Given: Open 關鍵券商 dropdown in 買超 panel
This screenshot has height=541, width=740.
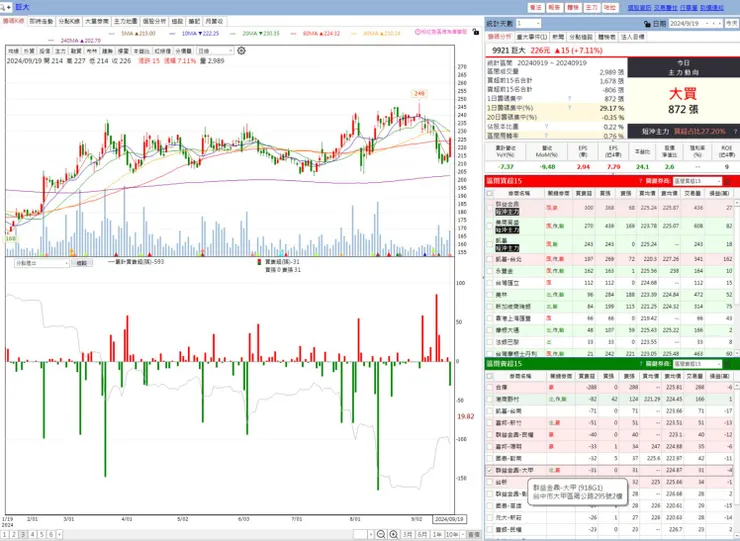Looking at the screenshot, I should [698, 181].
